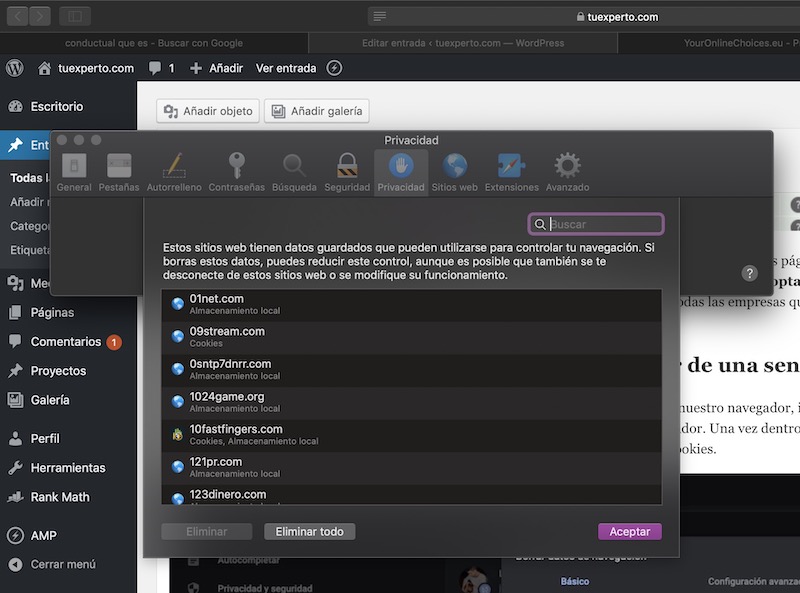Open Comentarios in the WordPress sidebar

click(65, 342)
